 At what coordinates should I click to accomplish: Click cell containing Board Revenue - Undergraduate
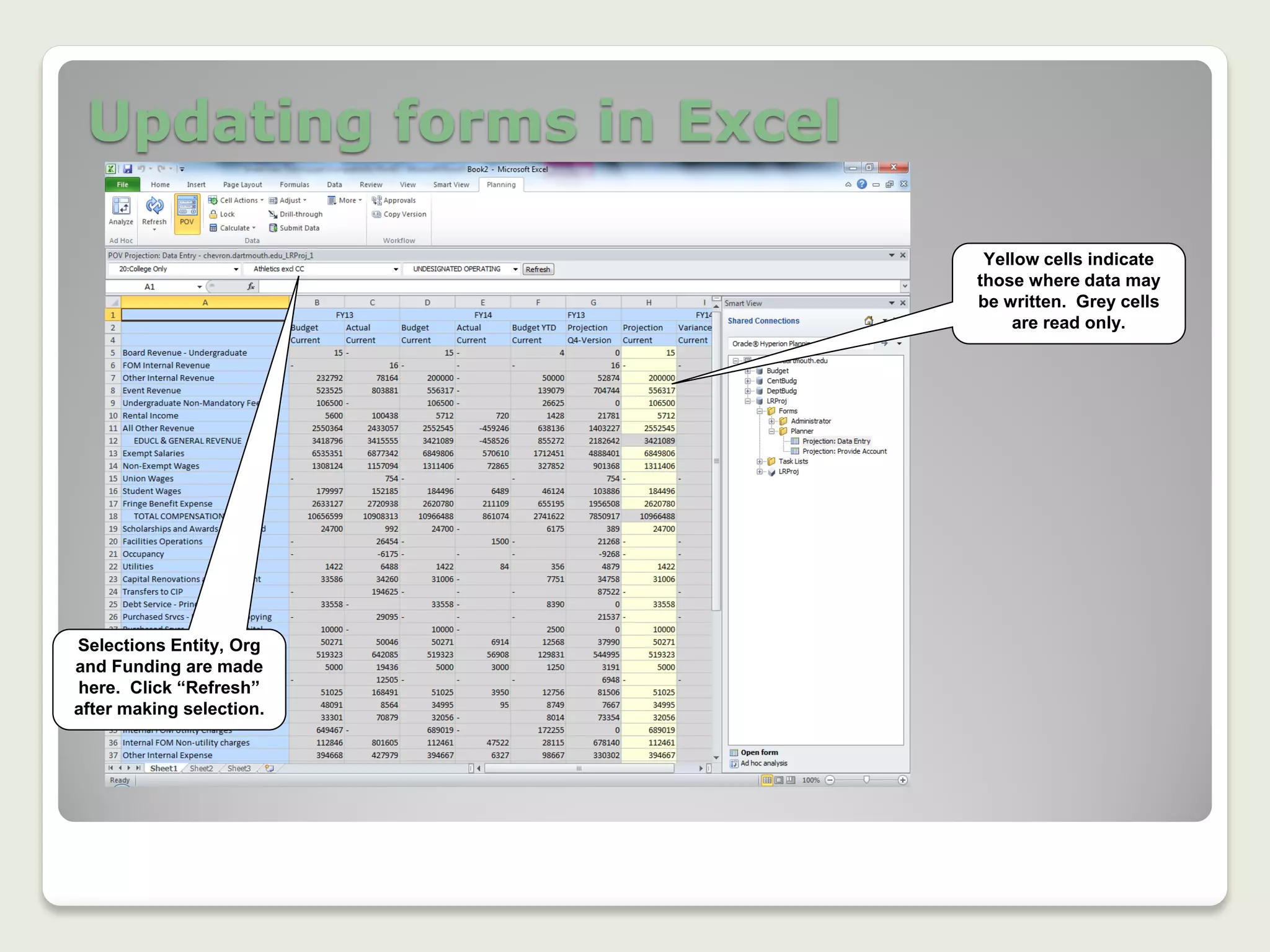click(205, 353)
